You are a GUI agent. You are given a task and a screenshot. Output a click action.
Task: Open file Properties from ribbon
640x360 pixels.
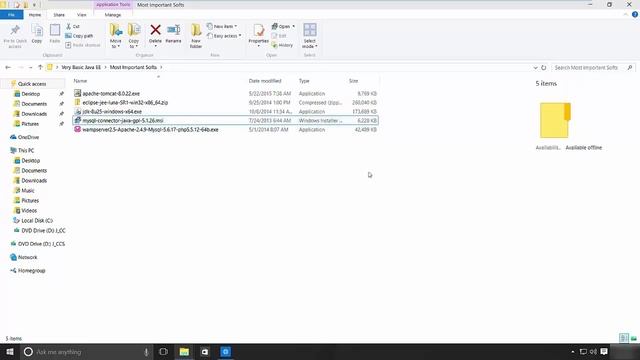(x=258, y=35)
